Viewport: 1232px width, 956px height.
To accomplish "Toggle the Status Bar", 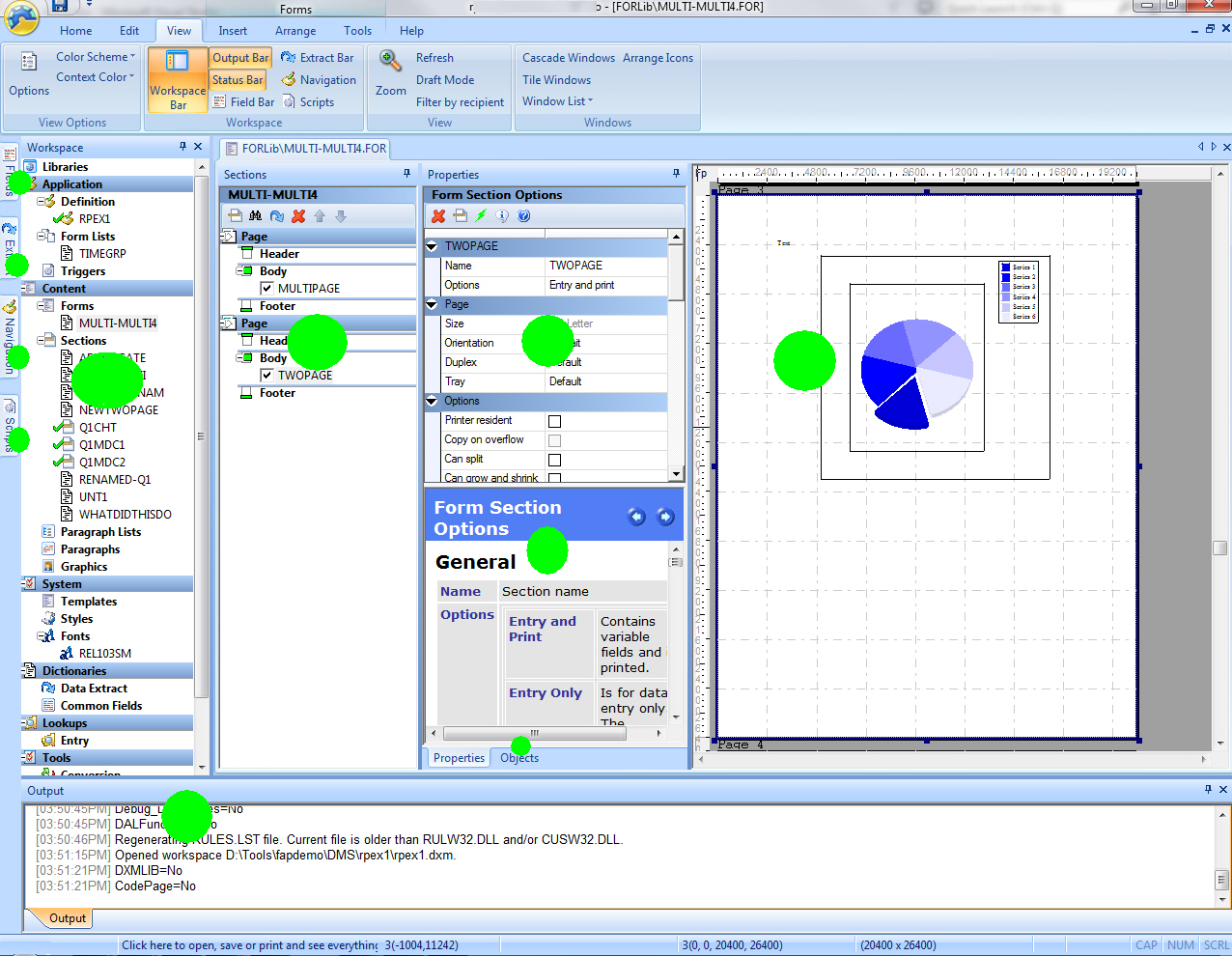I will (x=238, y=80).
